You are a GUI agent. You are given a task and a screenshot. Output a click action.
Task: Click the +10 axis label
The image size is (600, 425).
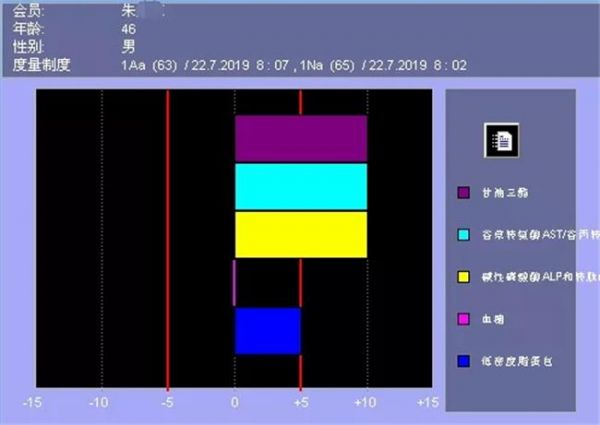[366, 402]
